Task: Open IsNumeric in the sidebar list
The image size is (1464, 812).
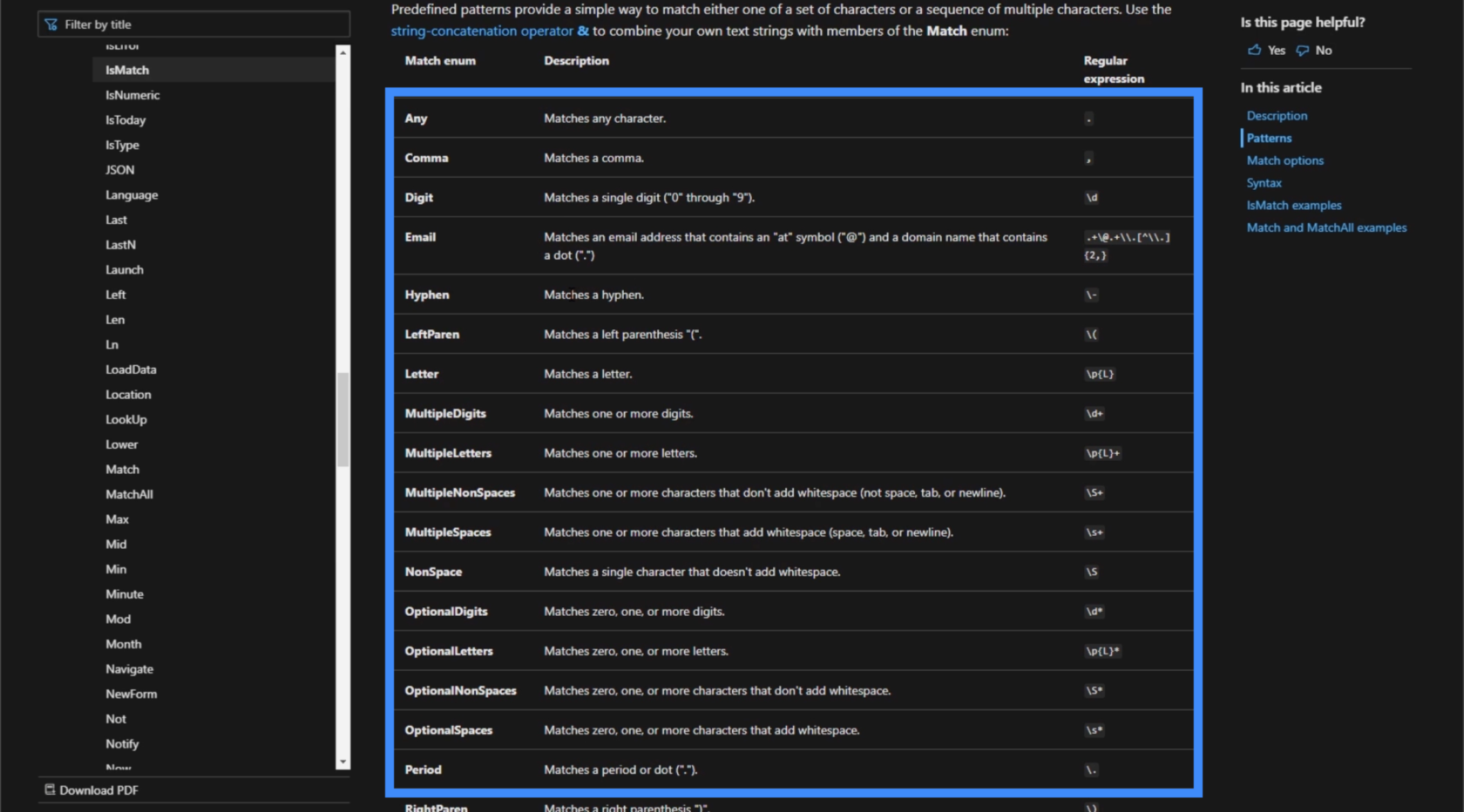Action: coord(132,95)
